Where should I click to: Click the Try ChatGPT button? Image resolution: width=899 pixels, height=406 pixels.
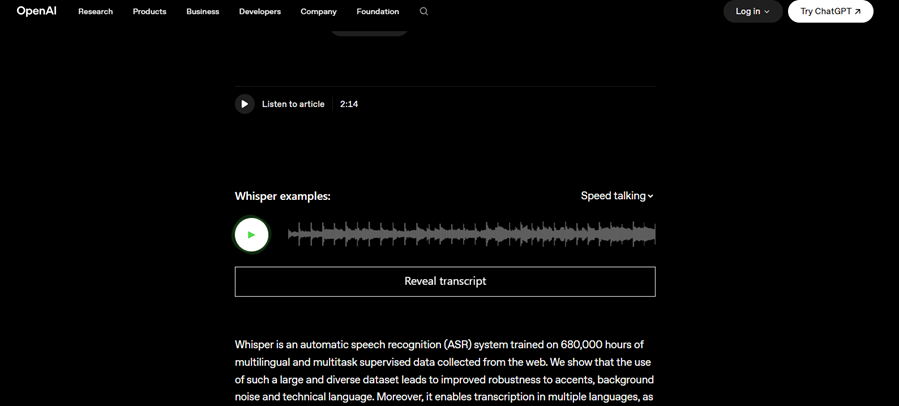(830, 11)
